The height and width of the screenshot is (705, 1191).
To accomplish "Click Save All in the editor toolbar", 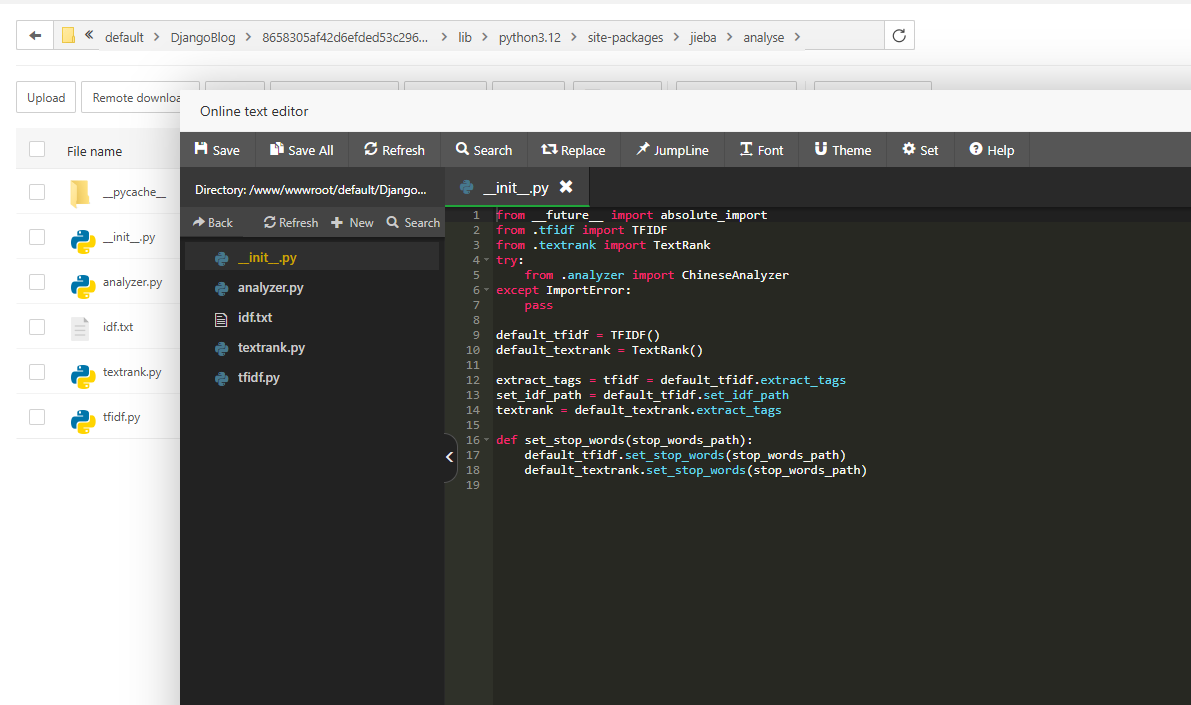I will coord(301,150).
